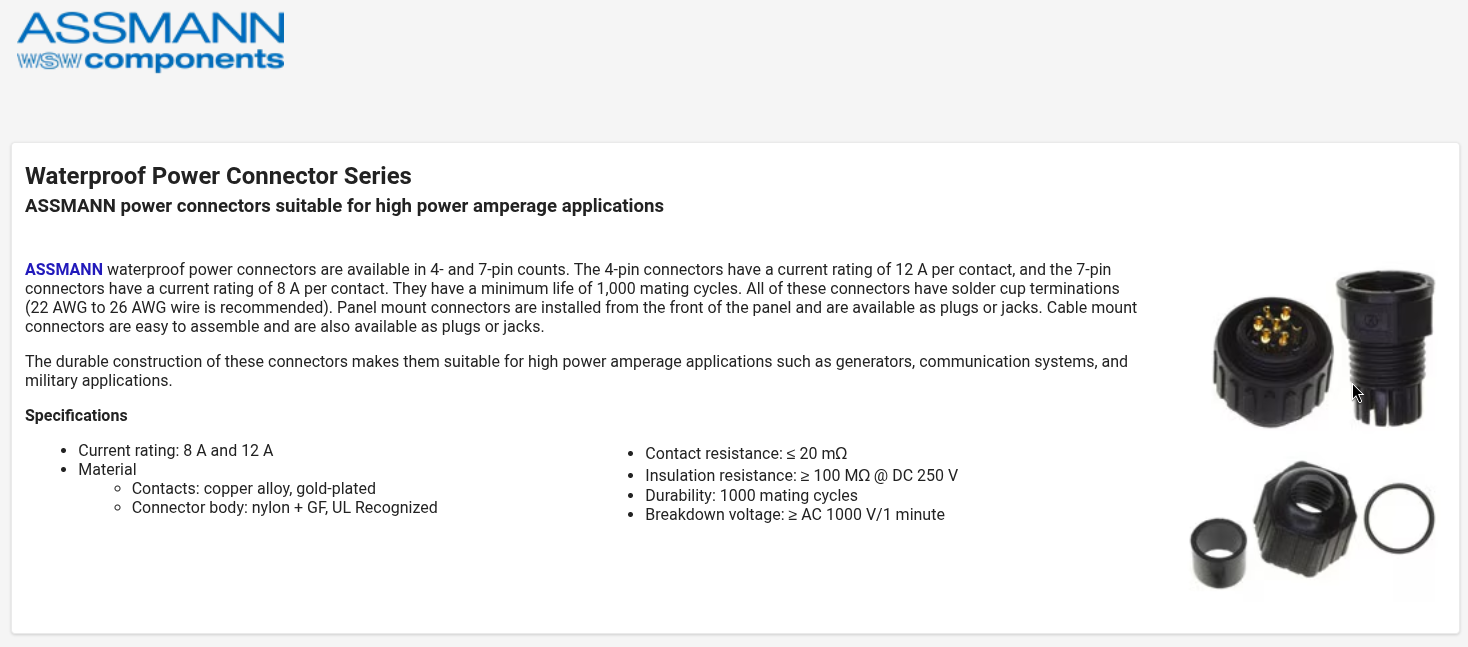Click the Contact resistance specification
This screenshot has height=647, width=1468.
tap(746, 453)
